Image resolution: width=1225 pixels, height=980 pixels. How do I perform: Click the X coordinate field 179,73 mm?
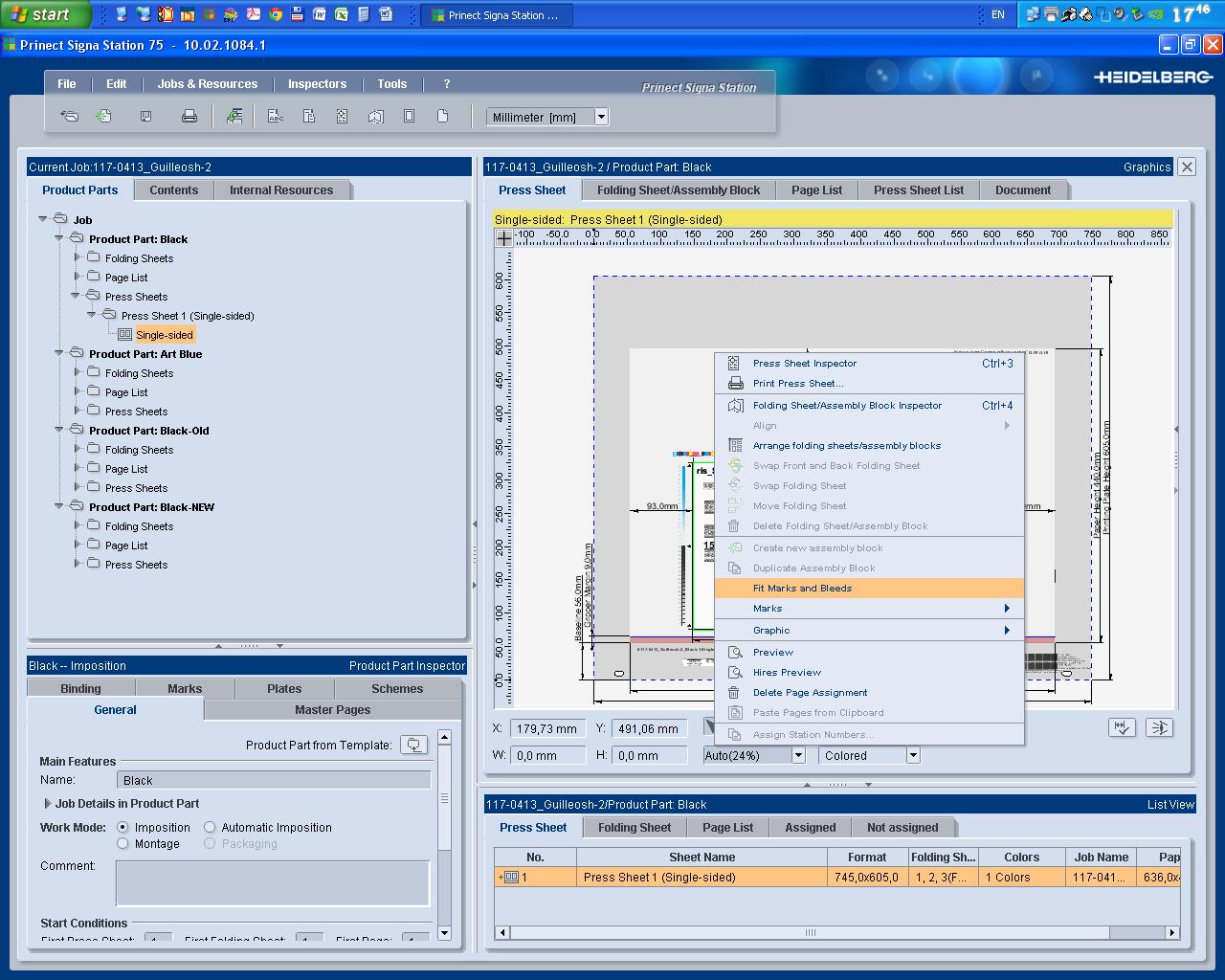coord(547,728)
